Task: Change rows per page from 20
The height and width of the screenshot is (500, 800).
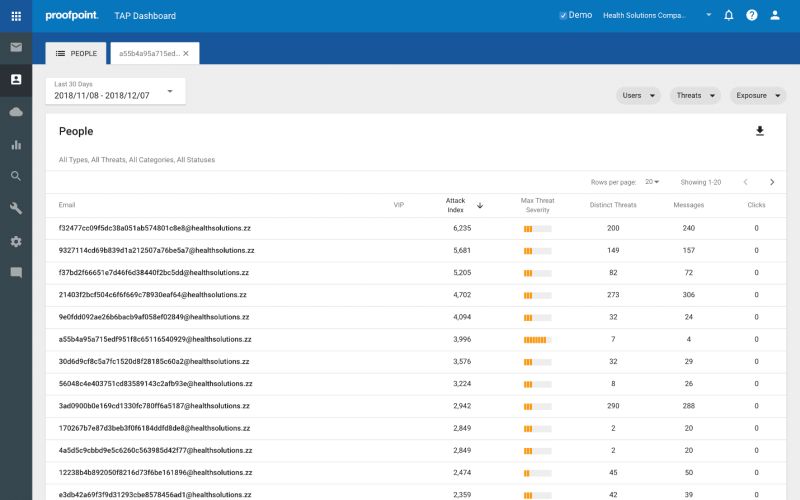Action: click(652, 182)
